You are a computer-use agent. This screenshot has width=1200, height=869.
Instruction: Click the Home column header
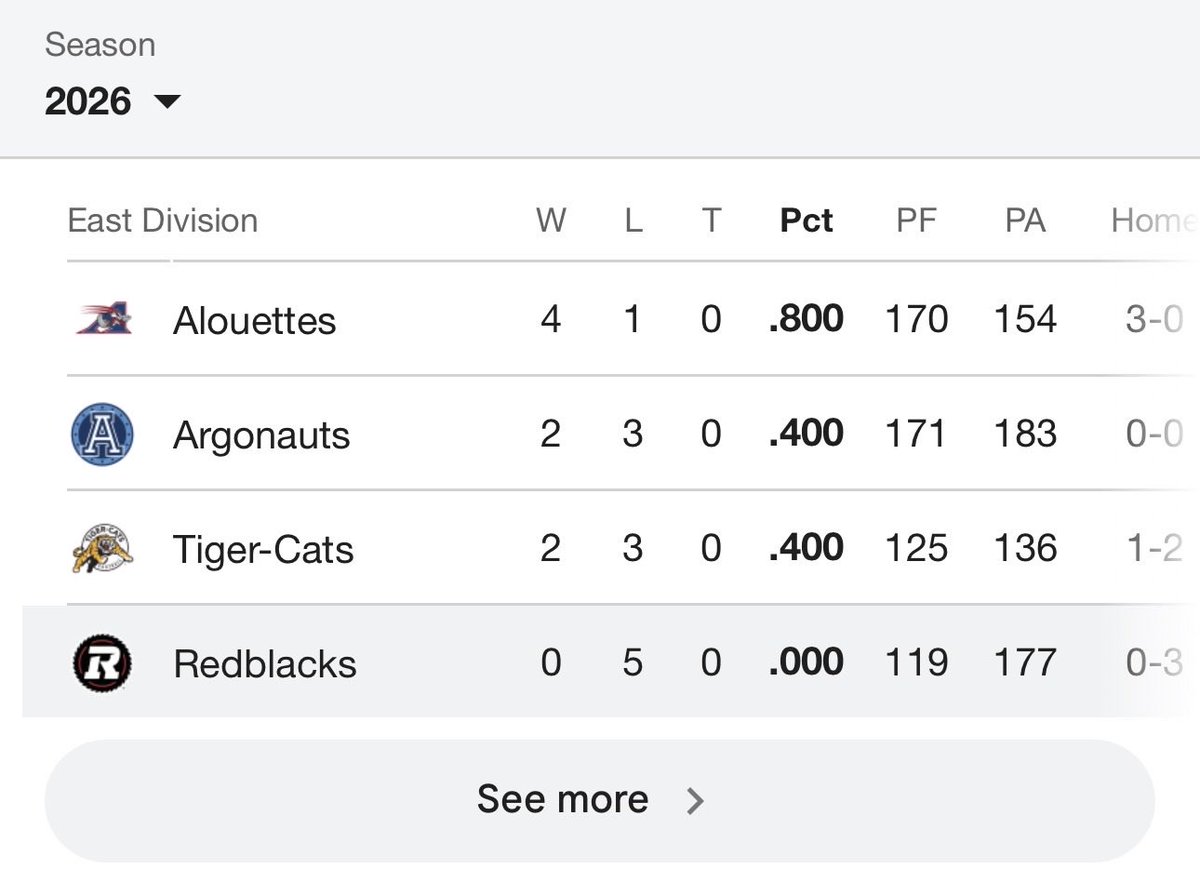coord(1154,220)
